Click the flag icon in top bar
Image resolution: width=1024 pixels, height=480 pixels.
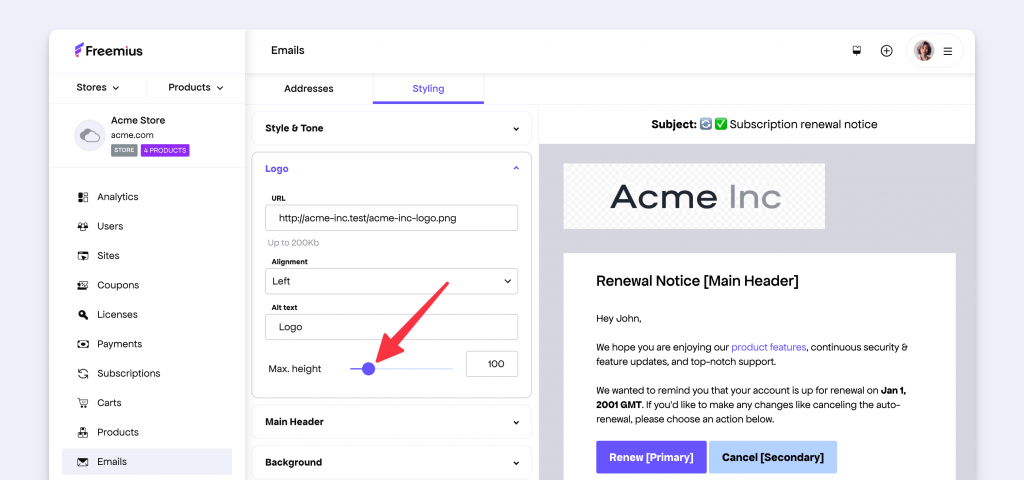(x=857, y=50)
